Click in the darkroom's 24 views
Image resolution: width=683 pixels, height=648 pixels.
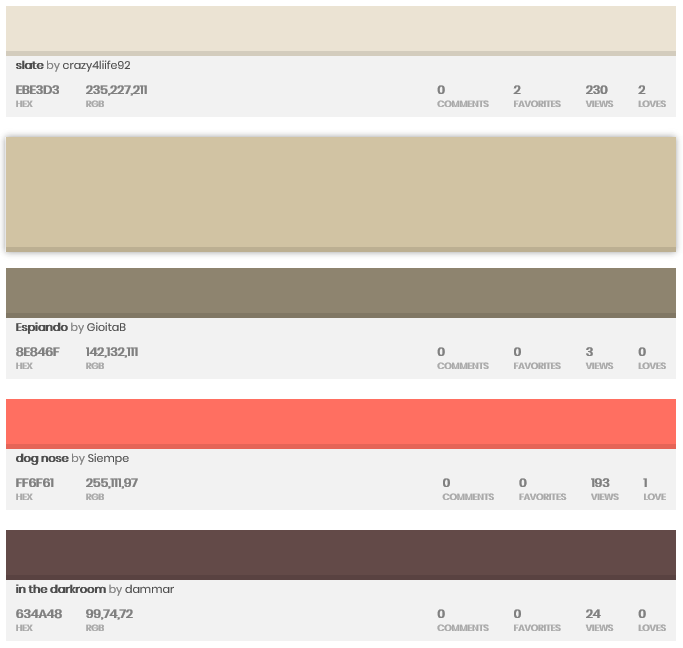(593, 614)
